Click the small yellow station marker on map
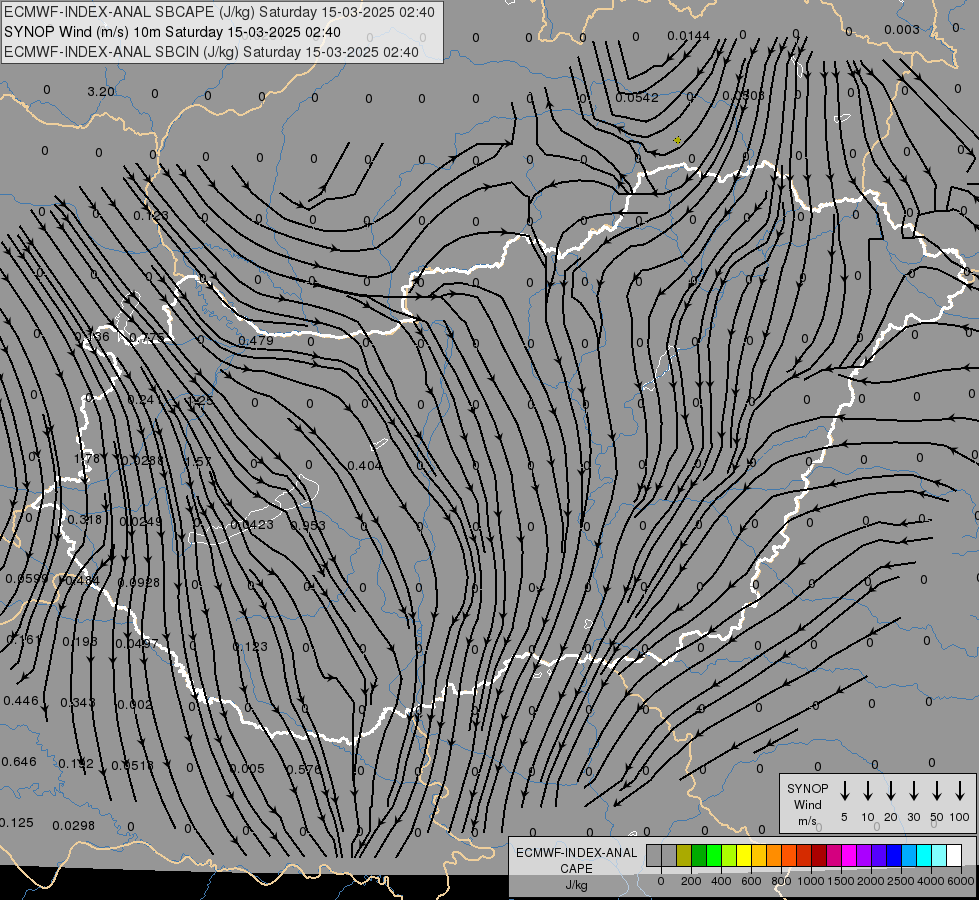The width and height of the screenshot is (979, 900). tap(677, 141)
